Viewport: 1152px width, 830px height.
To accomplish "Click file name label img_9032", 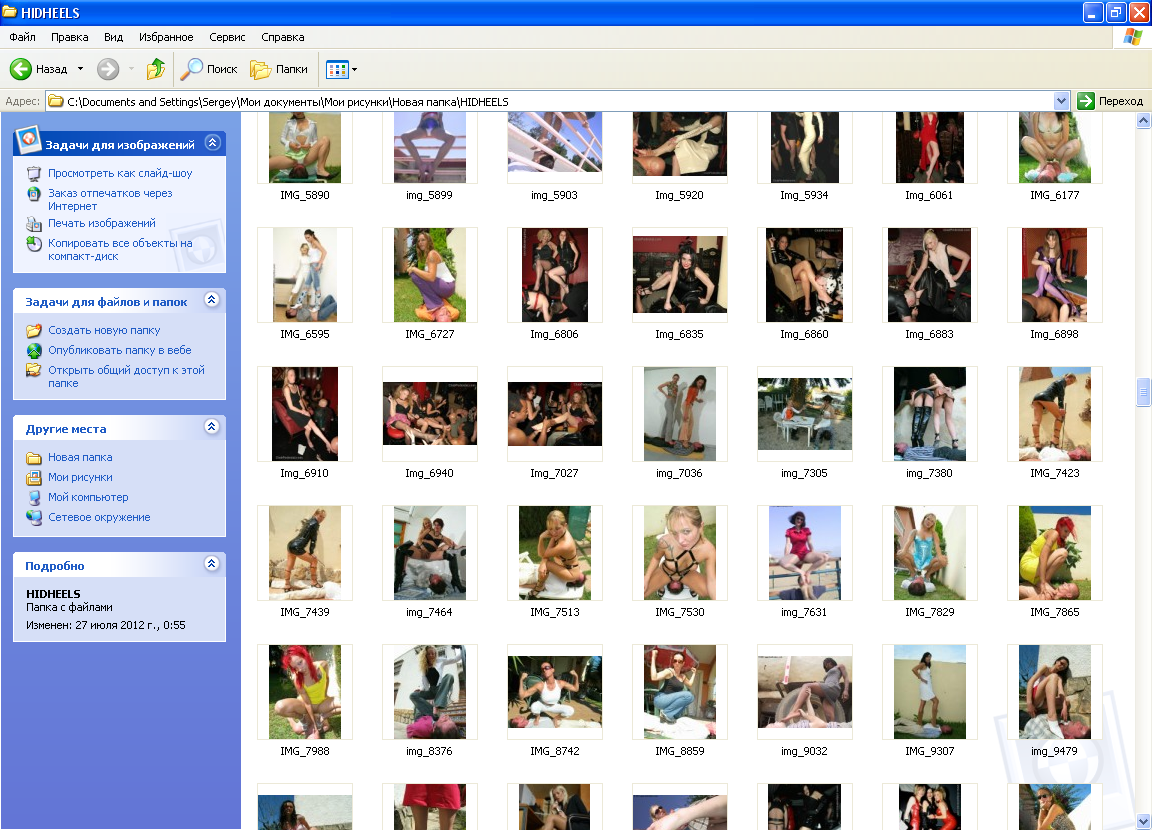I will pyautogui.click(x=804, y=751).
